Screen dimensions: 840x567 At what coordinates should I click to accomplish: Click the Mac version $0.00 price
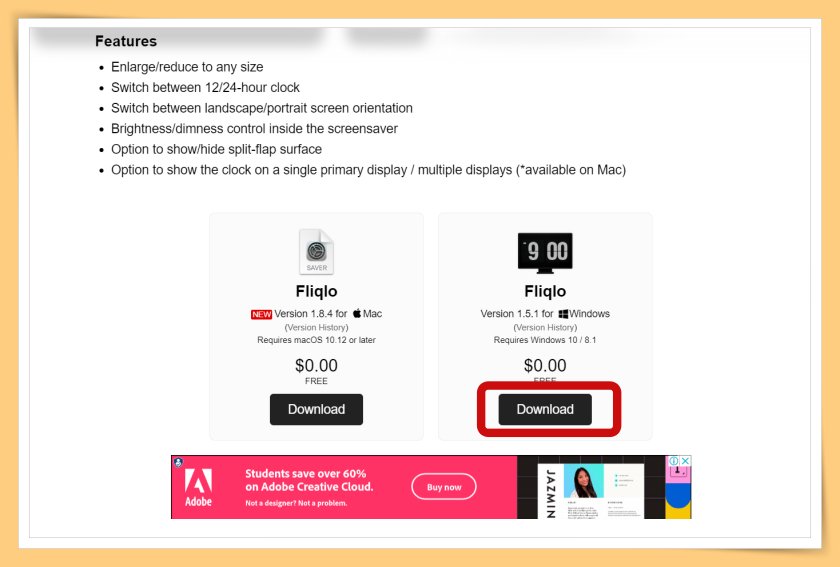point(316,365)
